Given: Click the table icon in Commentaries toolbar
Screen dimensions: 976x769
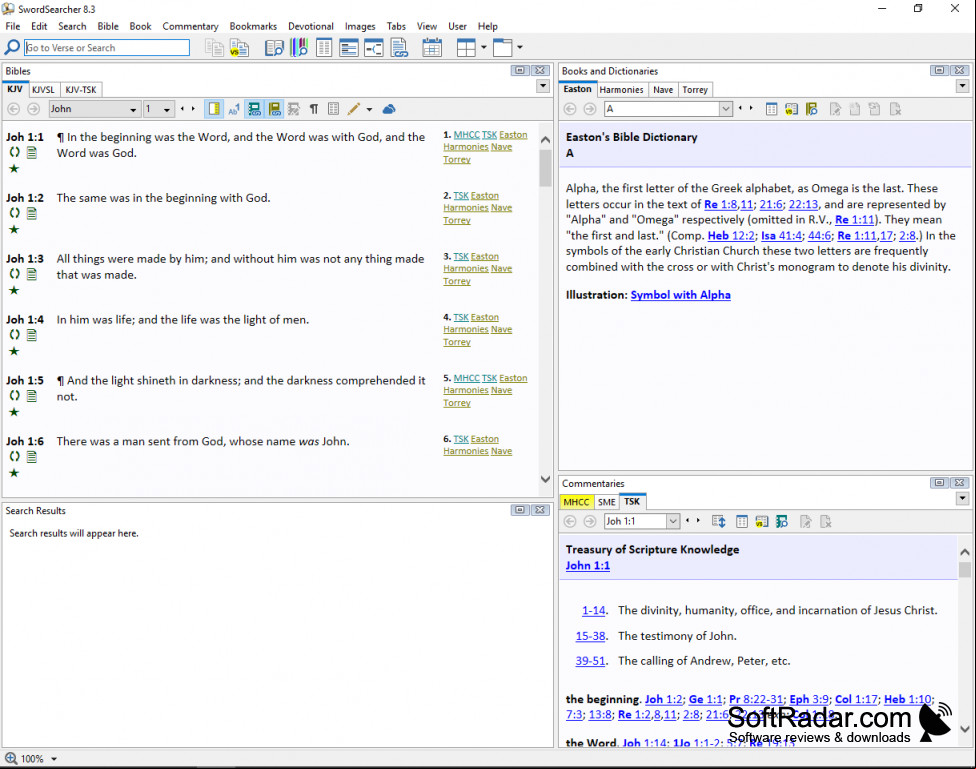Looking at the screenshot, I should tap(742, 522).
